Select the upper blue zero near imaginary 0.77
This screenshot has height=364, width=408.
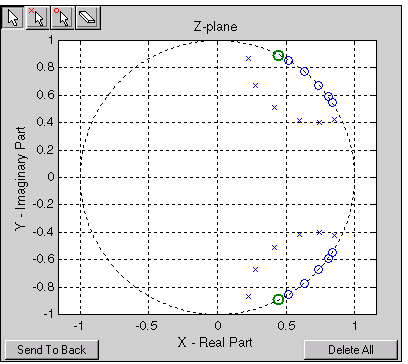point(304,71)
